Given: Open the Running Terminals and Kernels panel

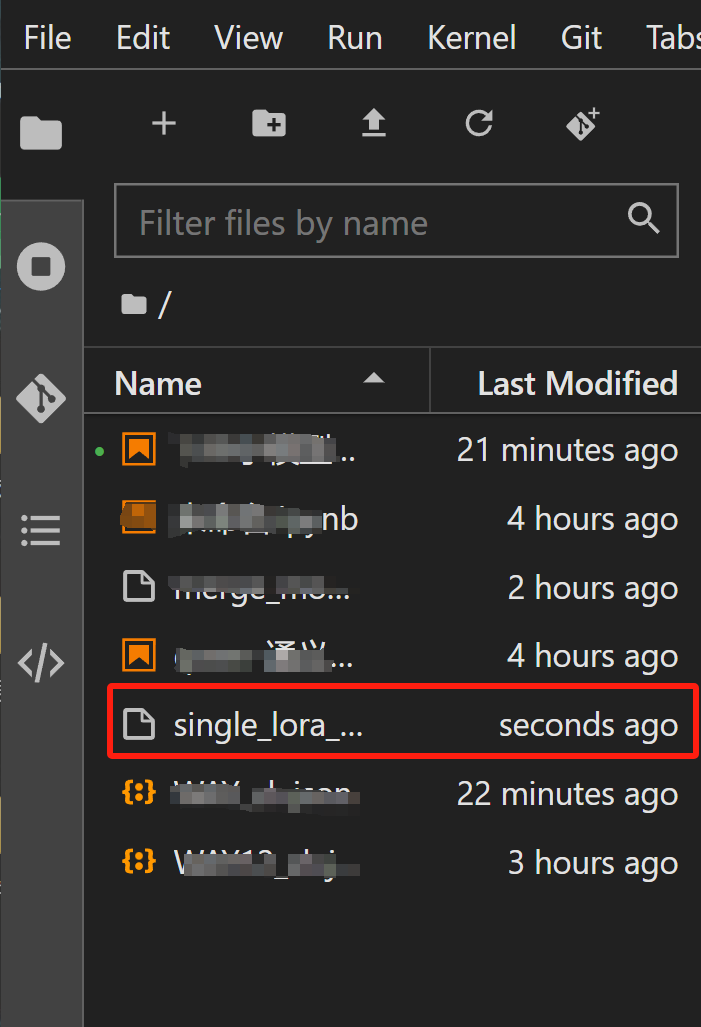Looking at the screenshot, I should pos(41,267).
